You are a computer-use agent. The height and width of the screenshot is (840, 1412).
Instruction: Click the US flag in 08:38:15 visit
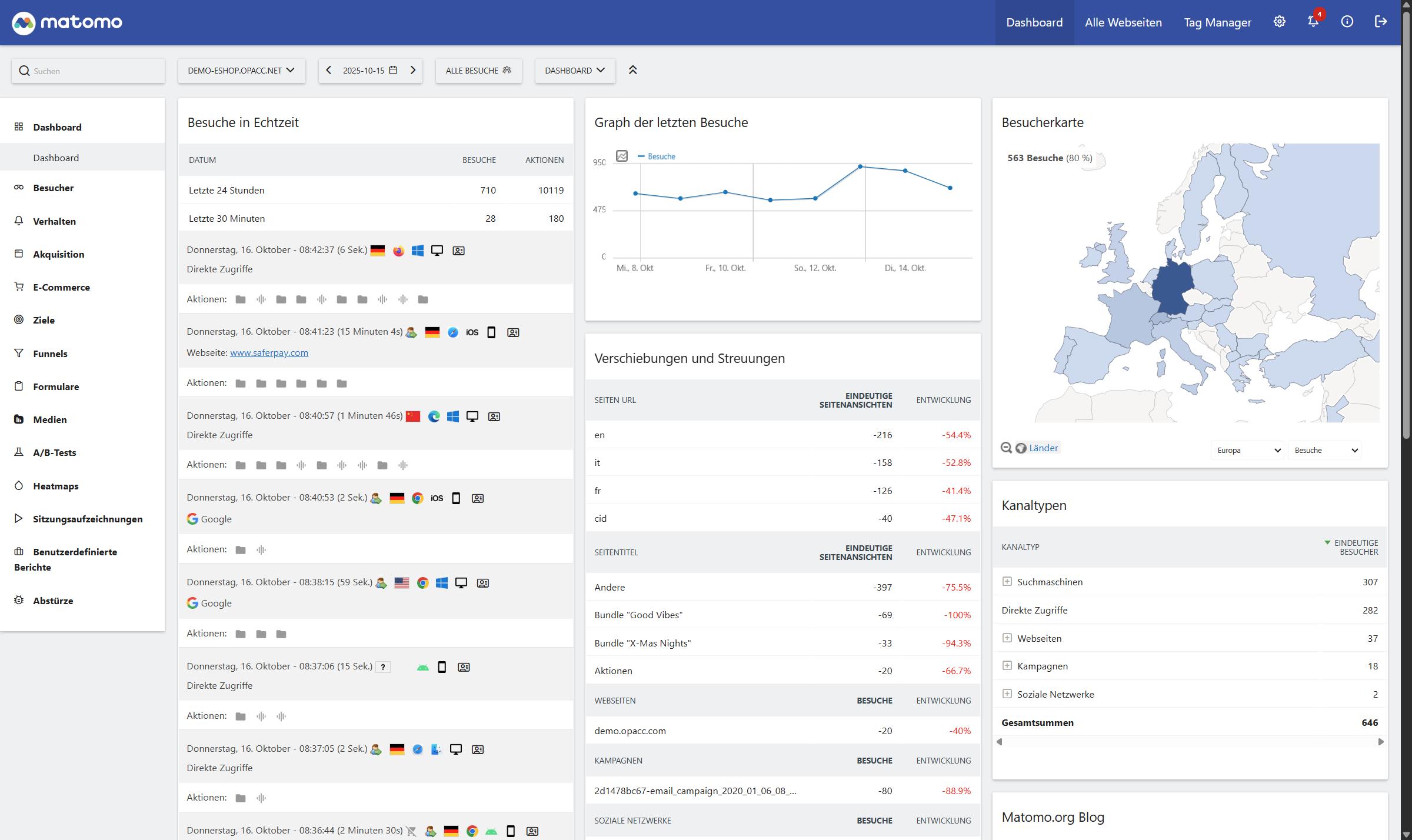click(402, 583)
